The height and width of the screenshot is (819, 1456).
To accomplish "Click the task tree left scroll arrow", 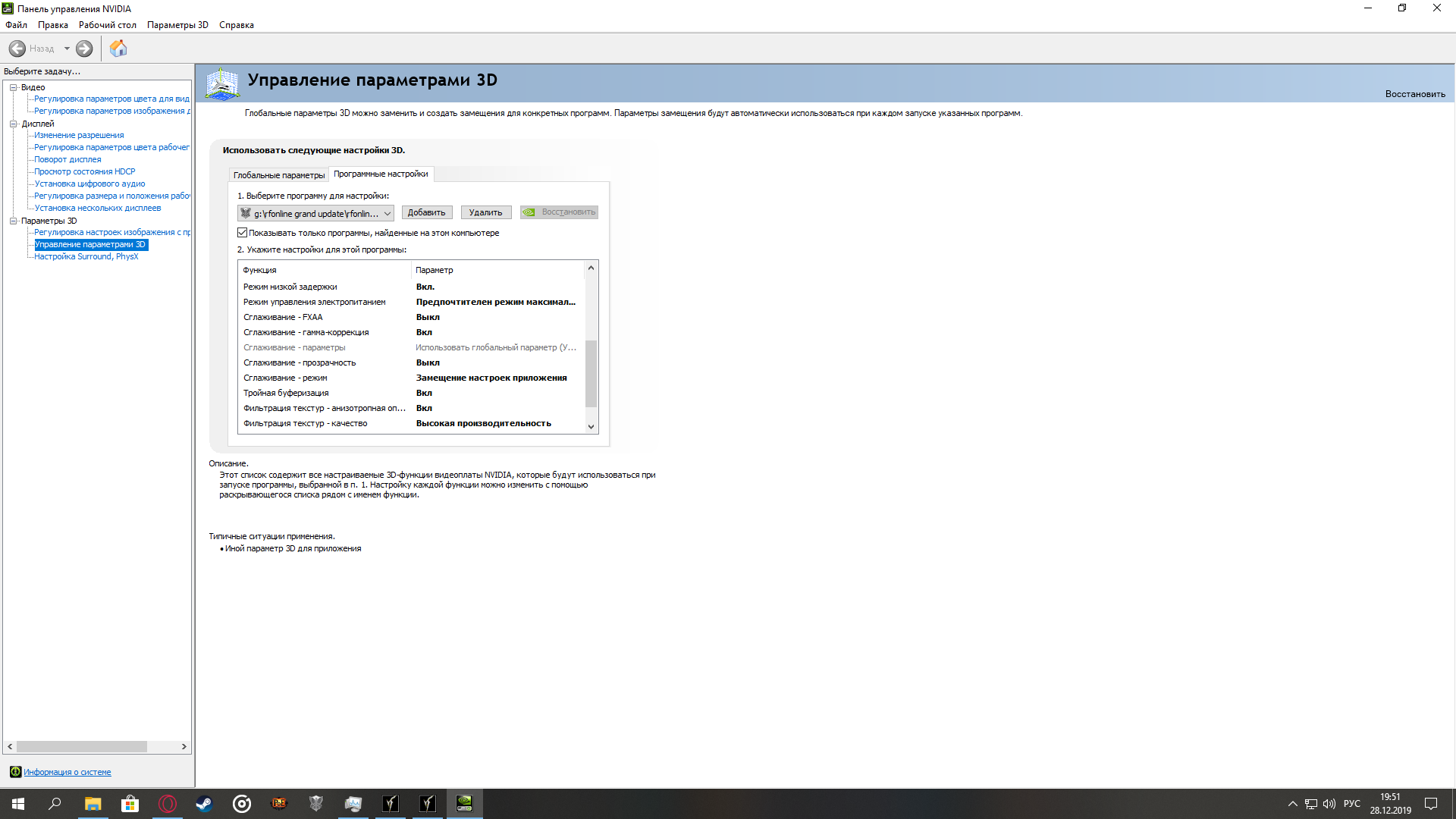I will [10, 747].
